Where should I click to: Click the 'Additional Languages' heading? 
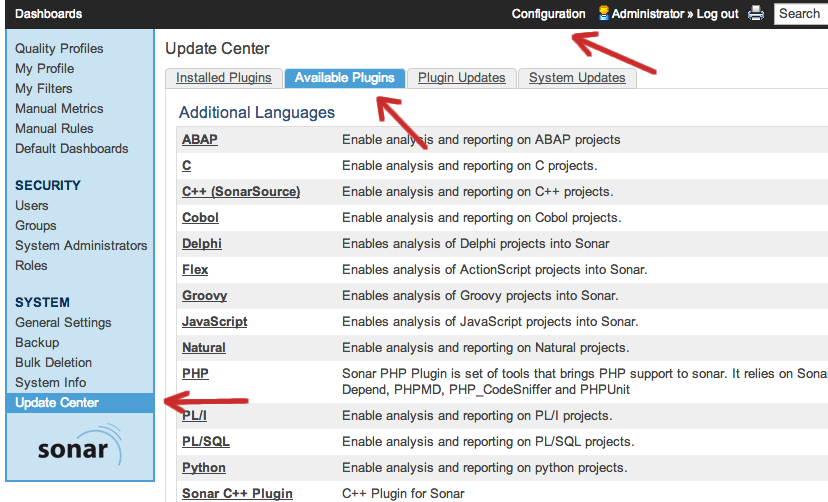coord(257,112)
